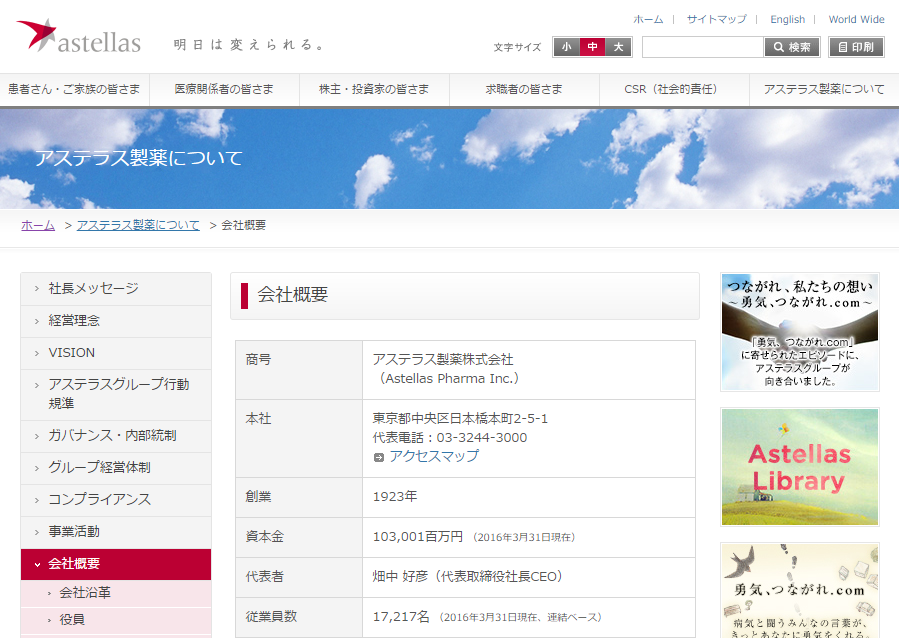
Task: Open CSR（社会的責任） nav tab
Action: [674, 89]
